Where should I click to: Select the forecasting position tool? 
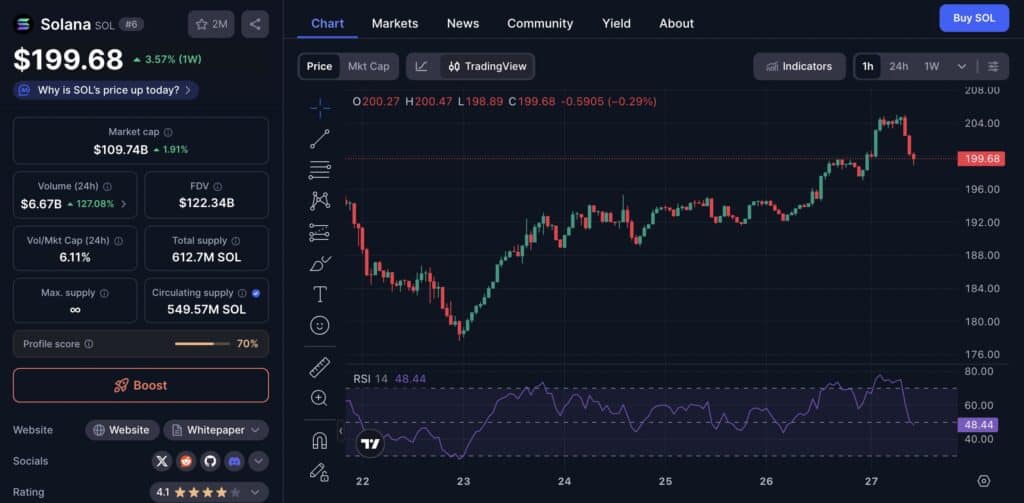pyautogui.click(x=320, y=232)
